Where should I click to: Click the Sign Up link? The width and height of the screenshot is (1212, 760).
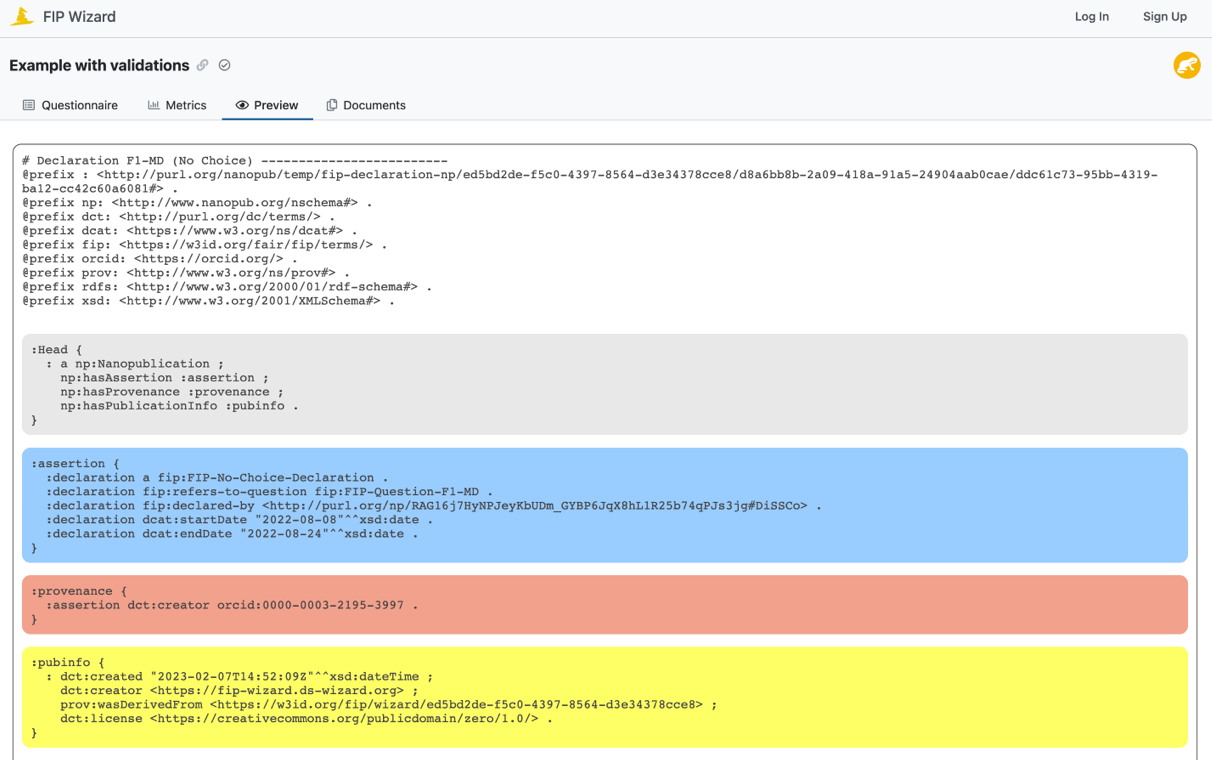point(1164,16)
